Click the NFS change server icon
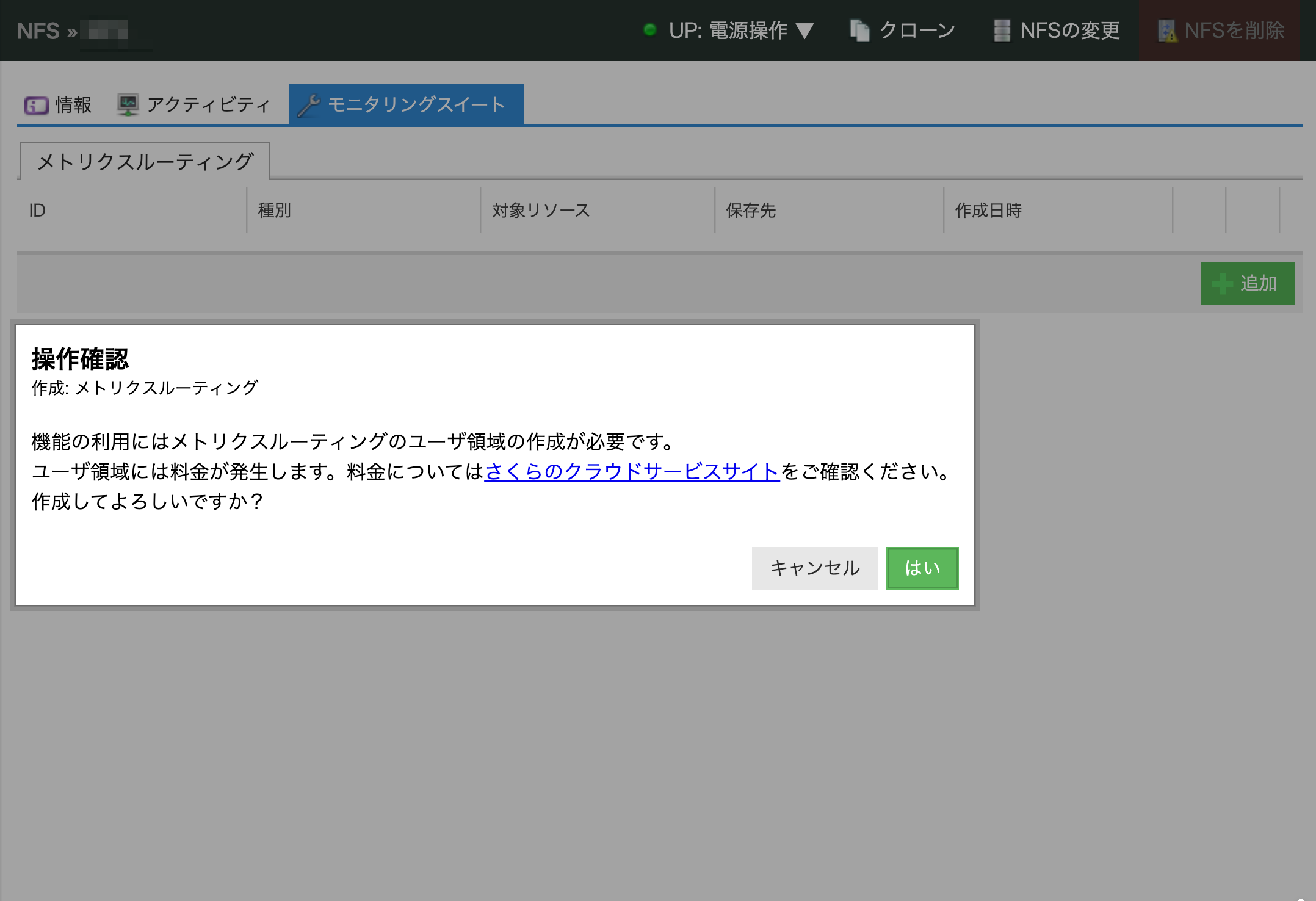Image resolution: width=1316 pixels, height=901 pixels. coord(1002,31)
